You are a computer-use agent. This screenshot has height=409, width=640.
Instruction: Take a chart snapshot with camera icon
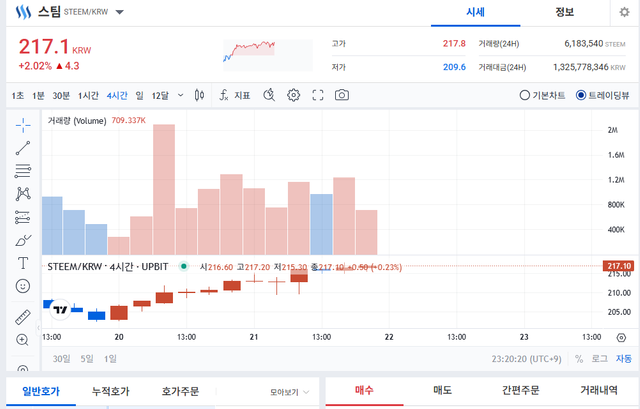[x=342, y=95]
